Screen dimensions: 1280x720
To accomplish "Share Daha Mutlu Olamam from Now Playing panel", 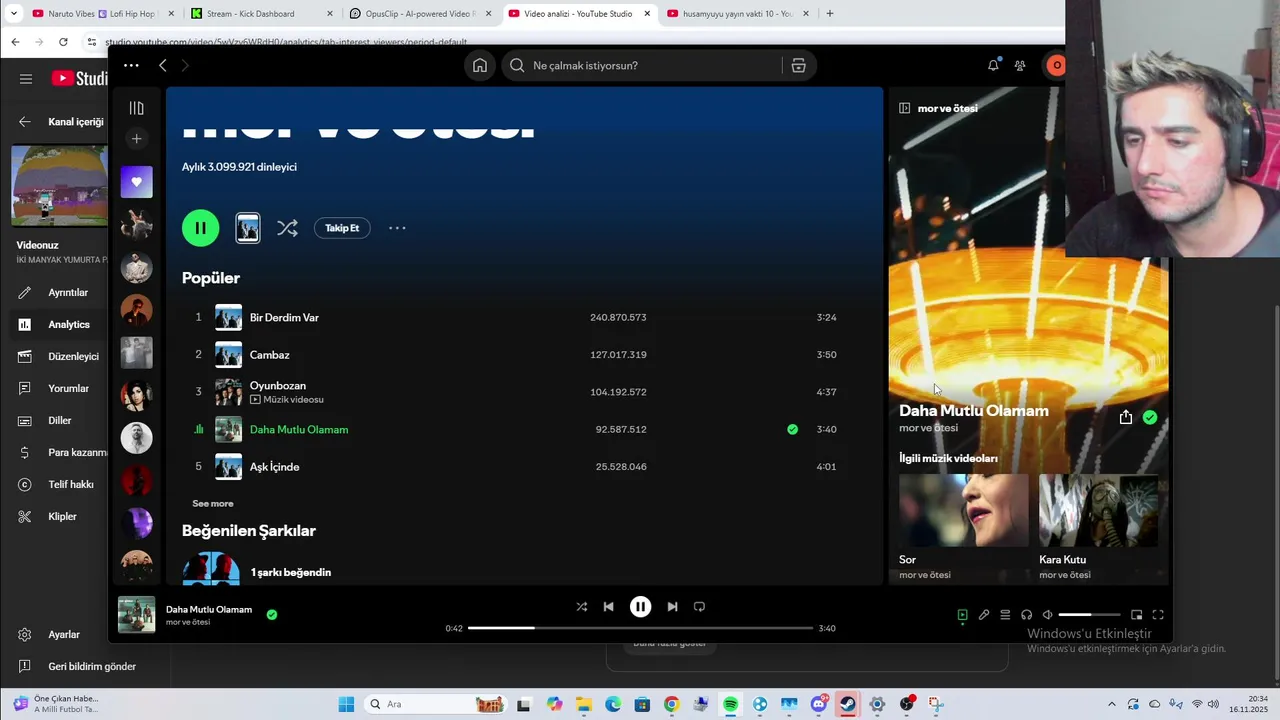I will tap(1126, 417).
